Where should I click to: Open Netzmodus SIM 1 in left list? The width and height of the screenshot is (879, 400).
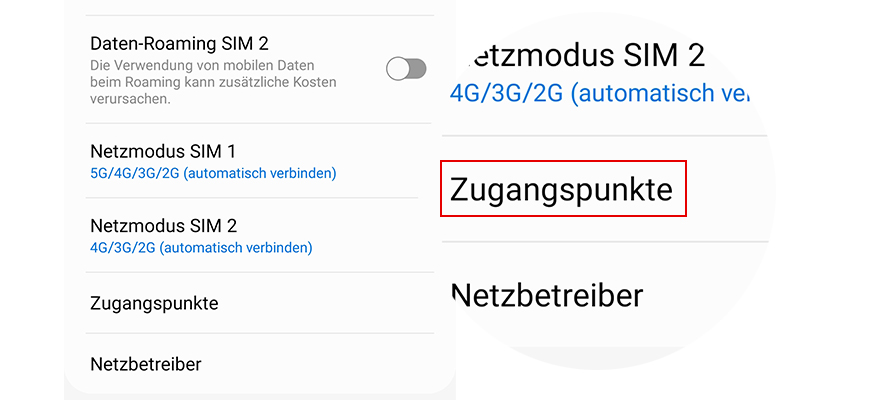click(x=163, y=152)
